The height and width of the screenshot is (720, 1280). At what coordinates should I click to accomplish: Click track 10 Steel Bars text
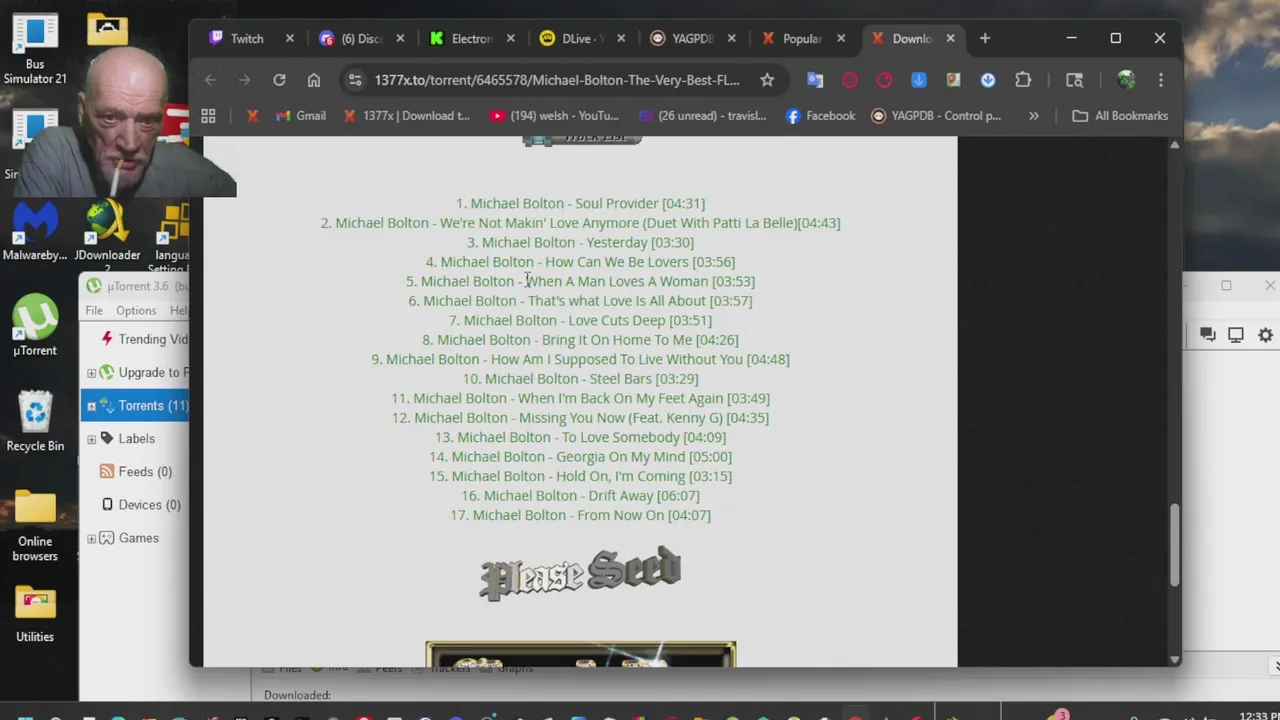pyautogui.click(x=580, y=379)
